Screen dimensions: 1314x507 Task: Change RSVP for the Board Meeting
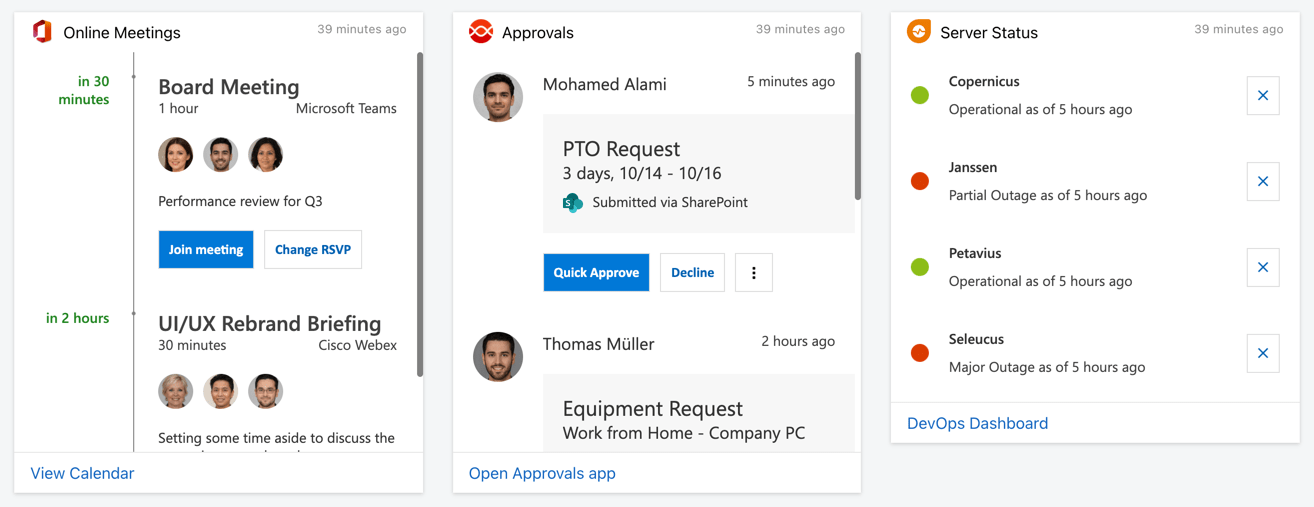click(x=313, y=250)
